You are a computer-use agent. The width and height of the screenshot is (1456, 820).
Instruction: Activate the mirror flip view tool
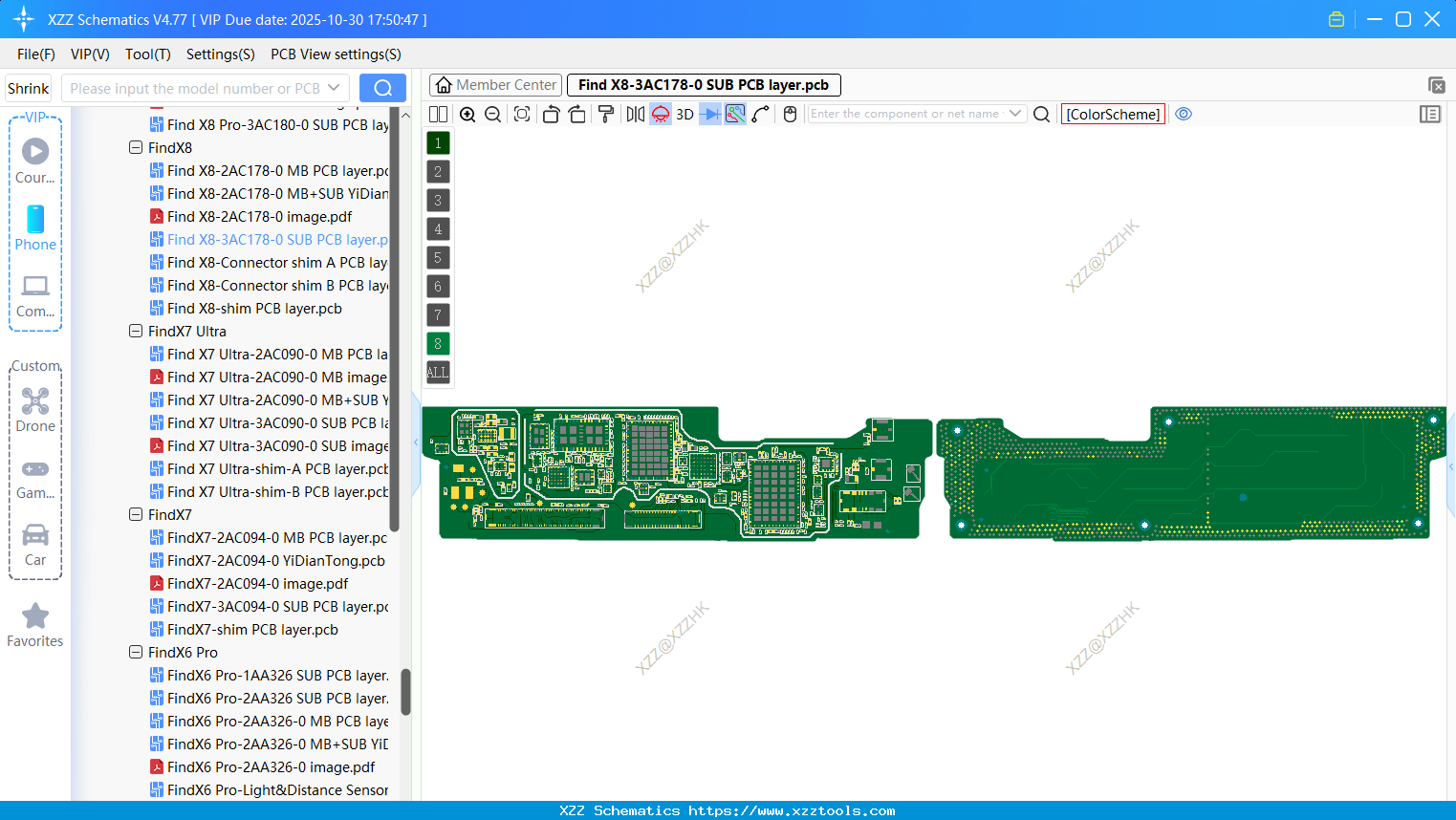(634, 114)
